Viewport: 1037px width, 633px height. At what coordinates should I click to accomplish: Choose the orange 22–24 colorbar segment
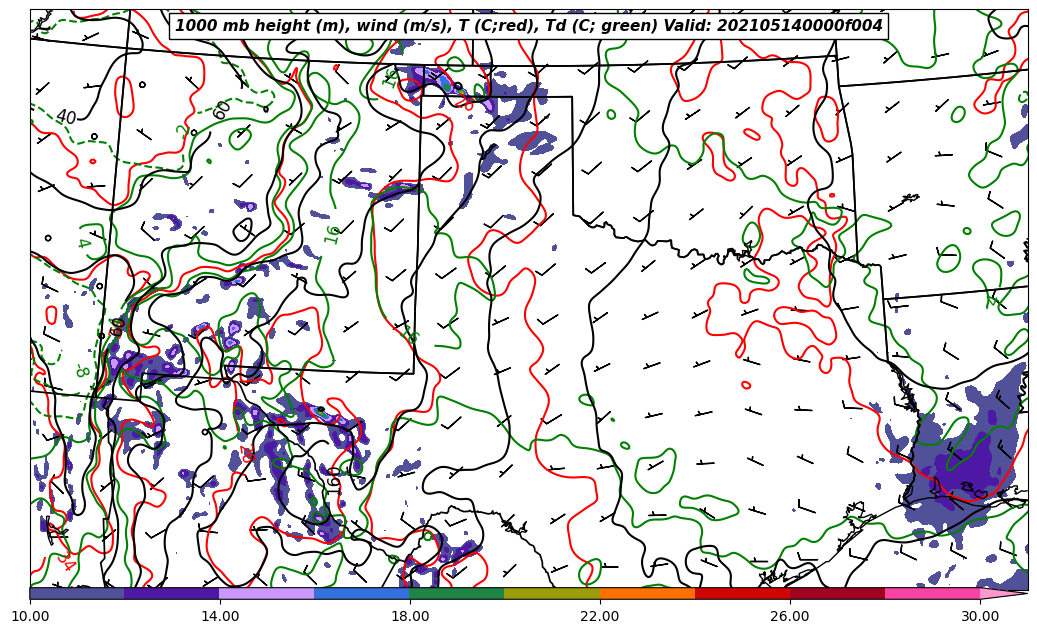coord(647,593)
